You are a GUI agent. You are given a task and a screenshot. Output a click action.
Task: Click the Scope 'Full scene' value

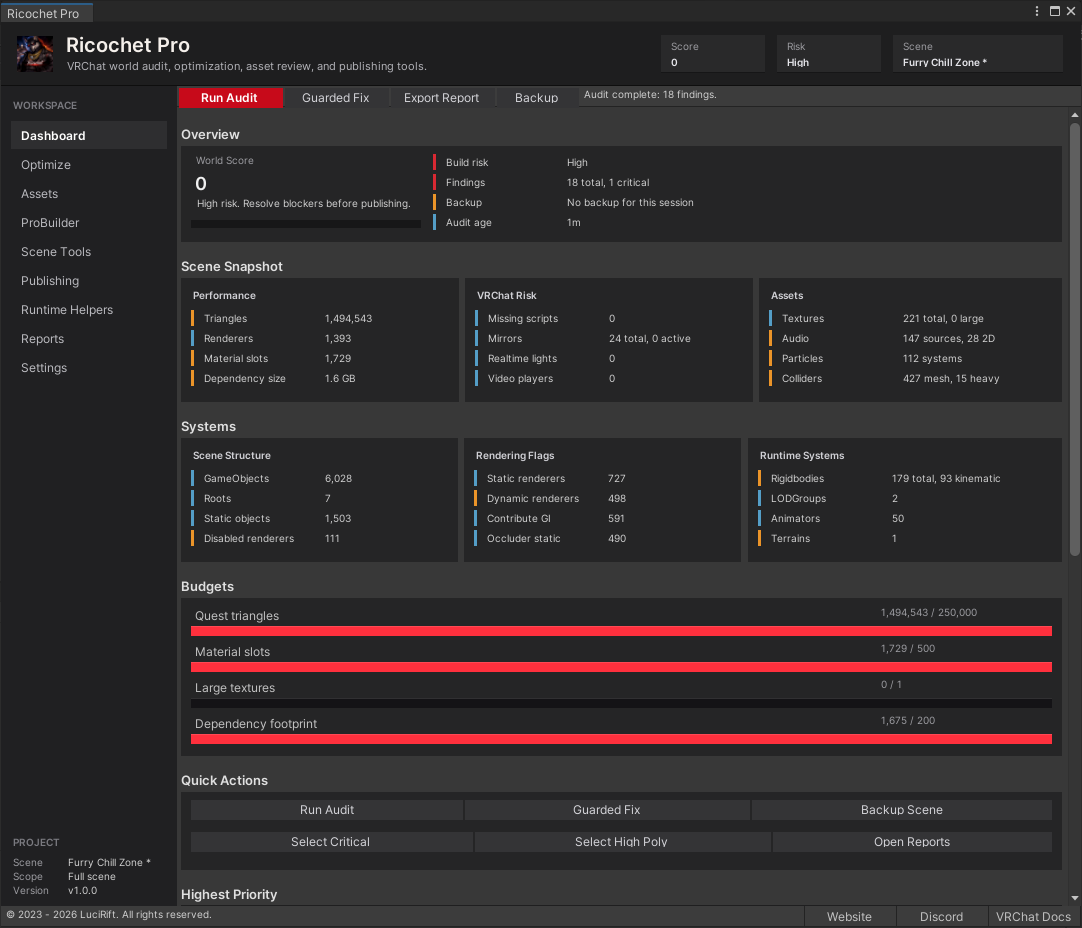pyautogui.click(x=92, y=876)
